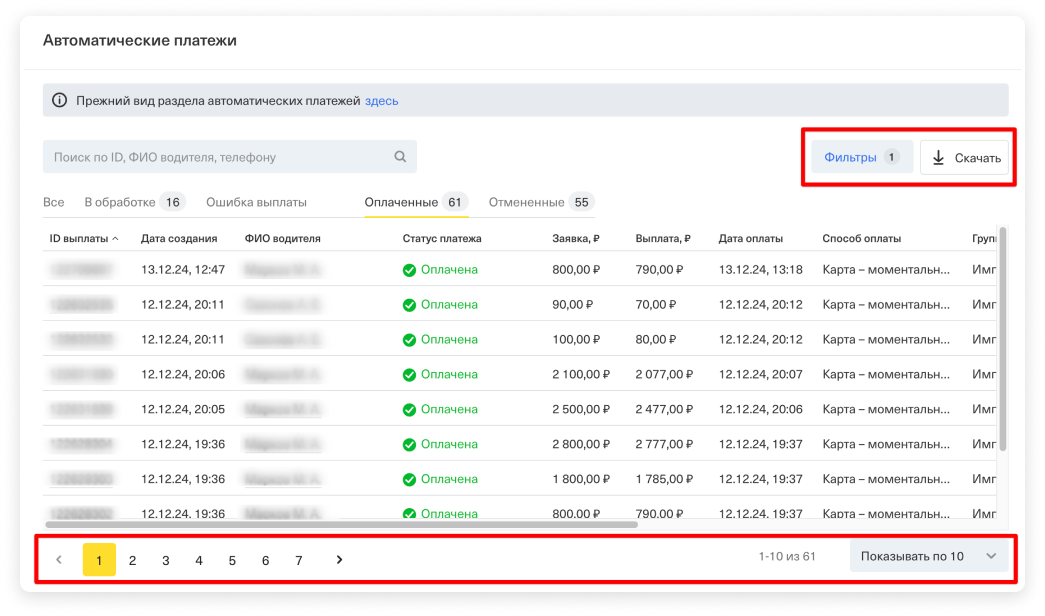1045x616 pixels.
Task: Show the Все payments tab
Action: click(x=54, y=202)
